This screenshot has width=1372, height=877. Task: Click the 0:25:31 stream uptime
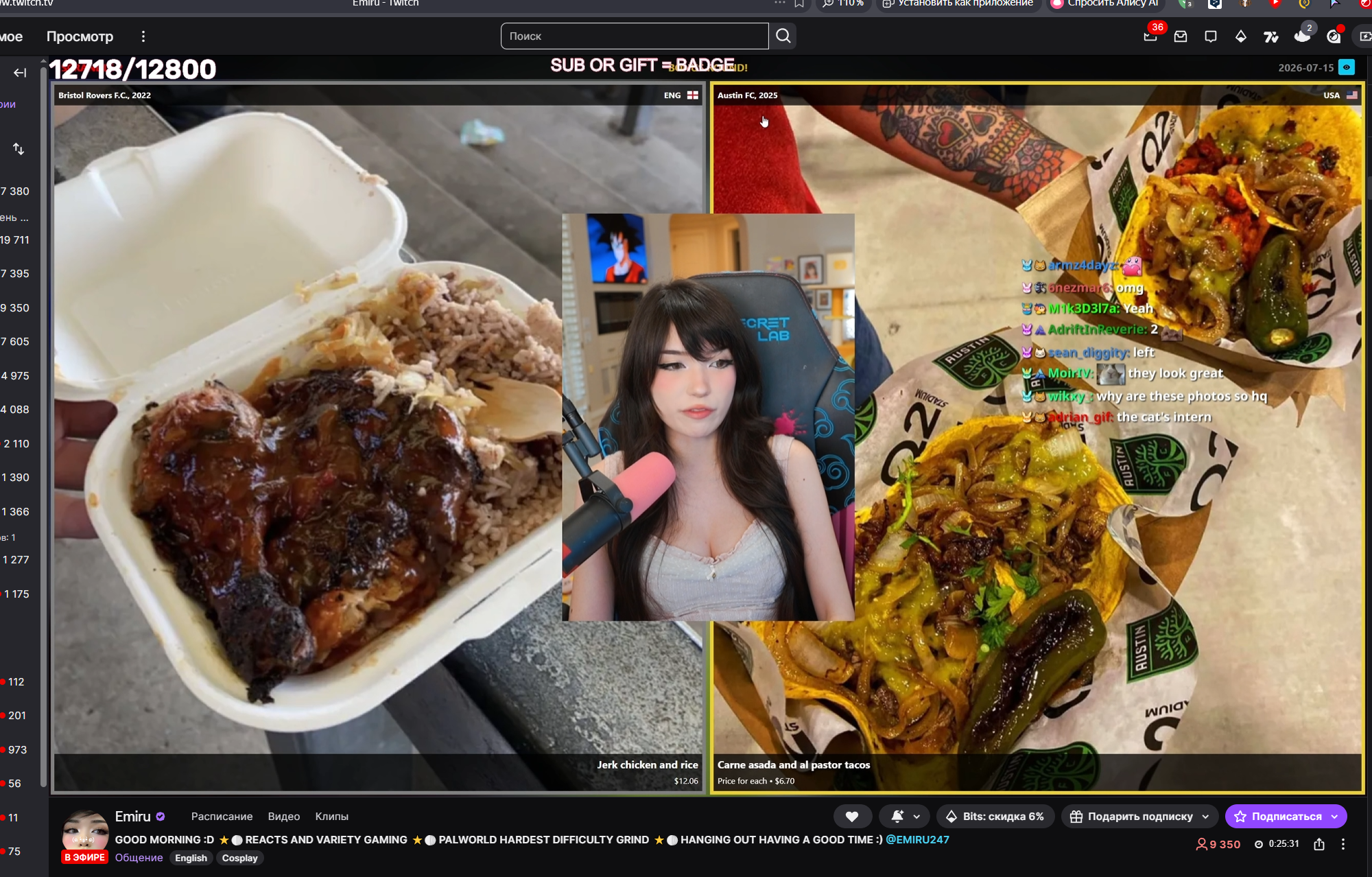[1277, 844]
